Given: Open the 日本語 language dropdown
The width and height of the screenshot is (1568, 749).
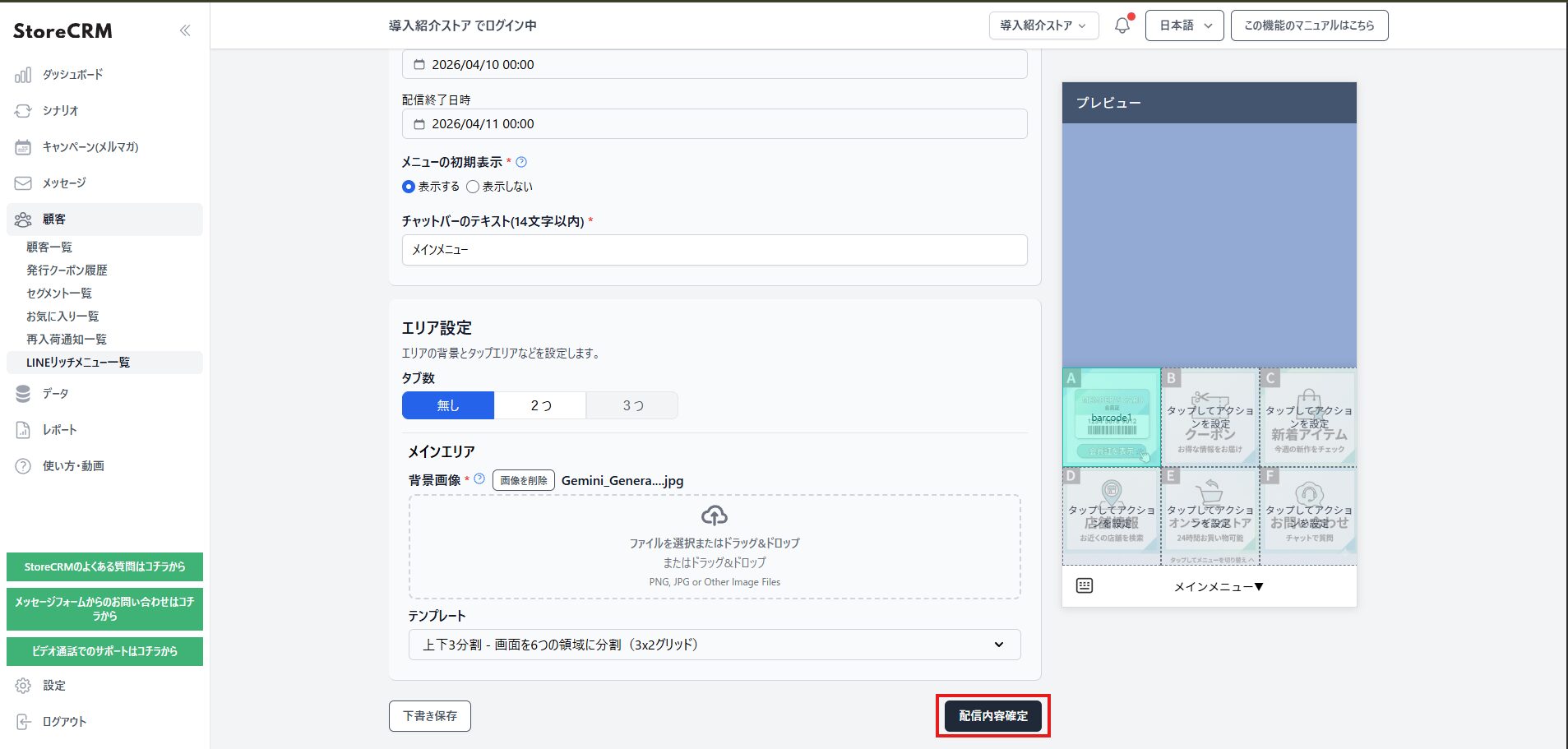Looking at the screenshot, I should click(x=1184, y=25).
